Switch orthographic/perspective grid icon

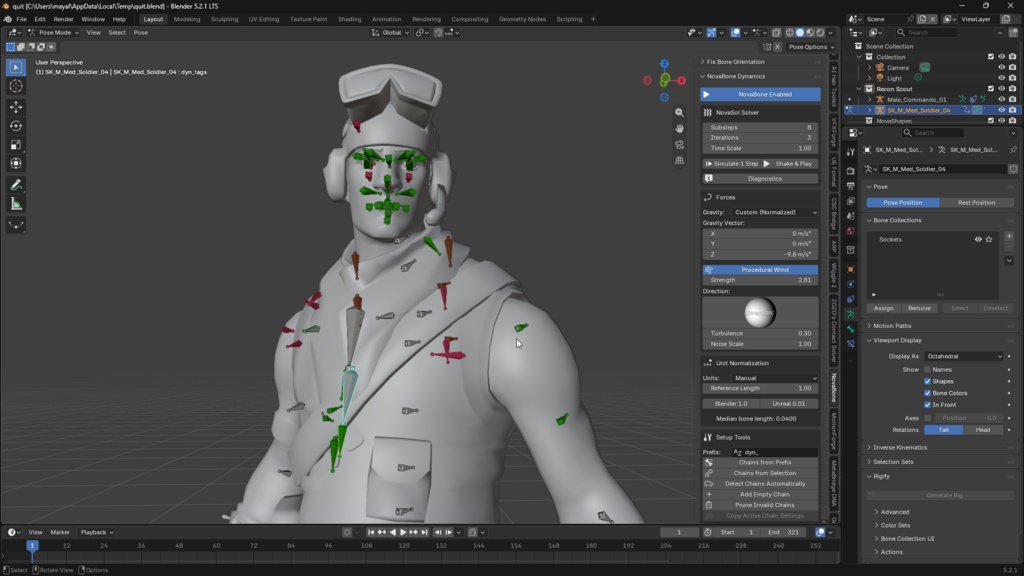[679, 160]
